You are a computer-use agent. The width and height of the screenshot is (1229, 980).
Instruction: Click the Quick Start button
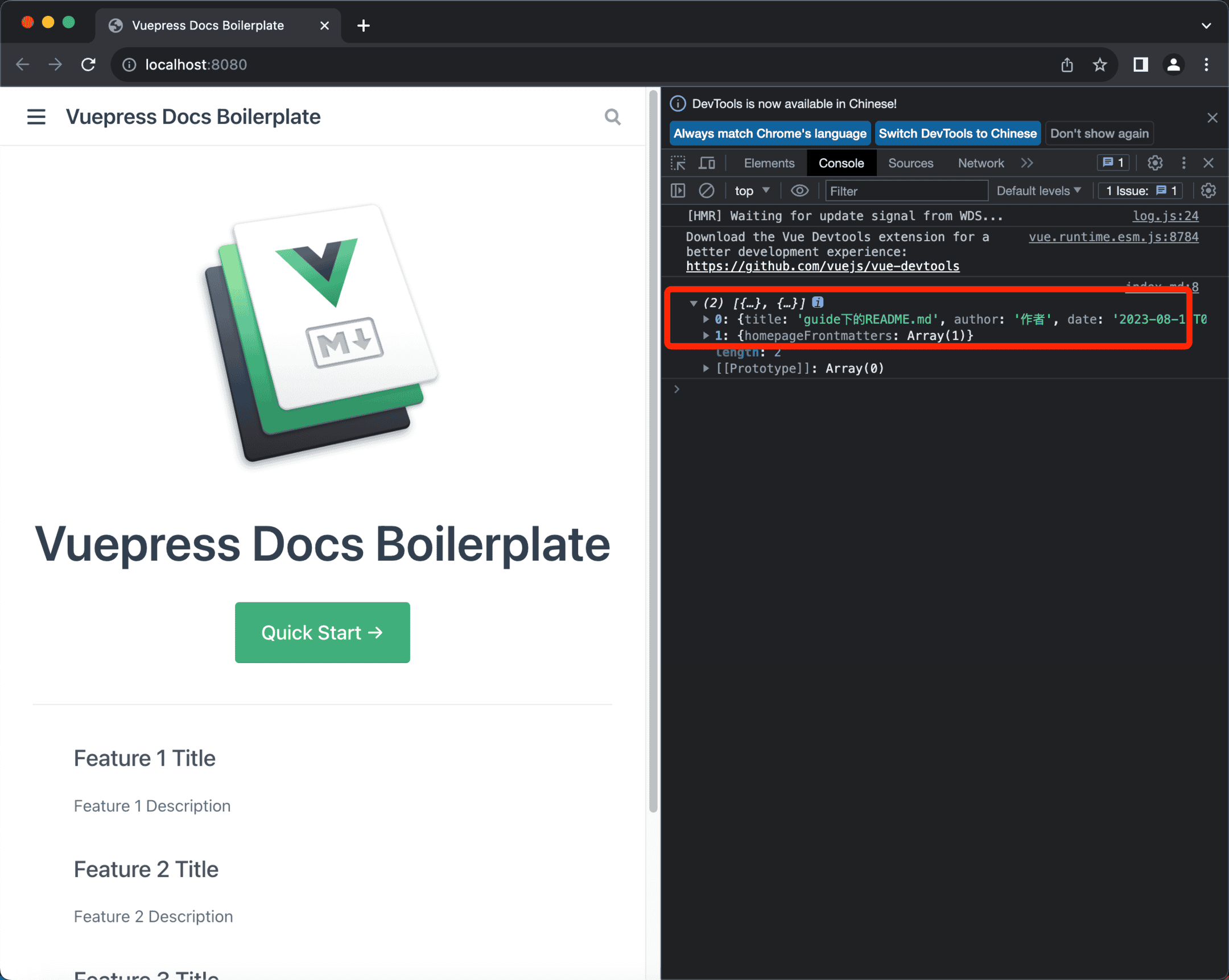[x=322, y=632]
